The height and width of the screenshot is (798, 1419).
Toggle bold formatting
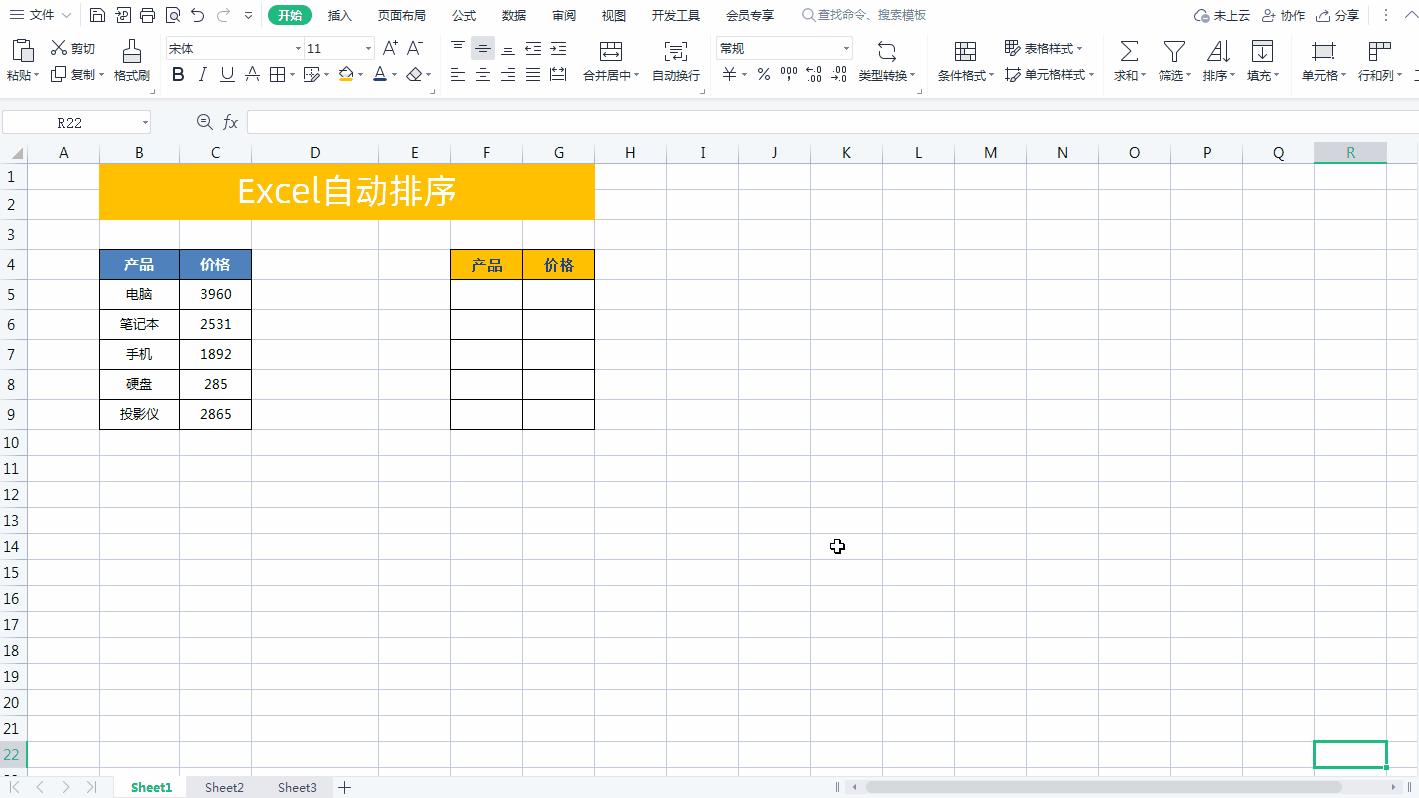pyautogui.click(x=178, y=74)
